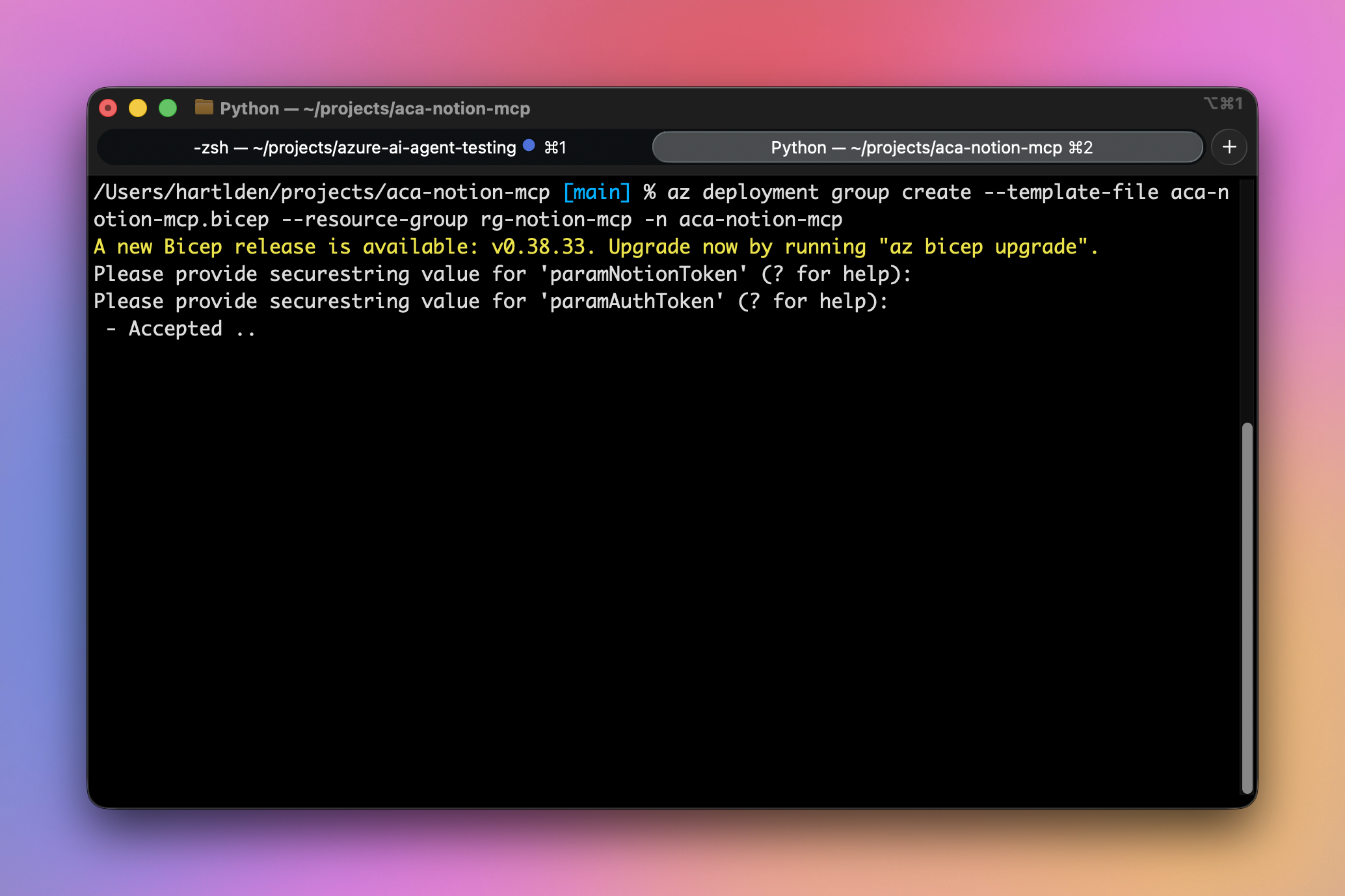1345x896 pixels.
Task: Click the paramAuthToken prompt line
Action: [x=490, y=302]
